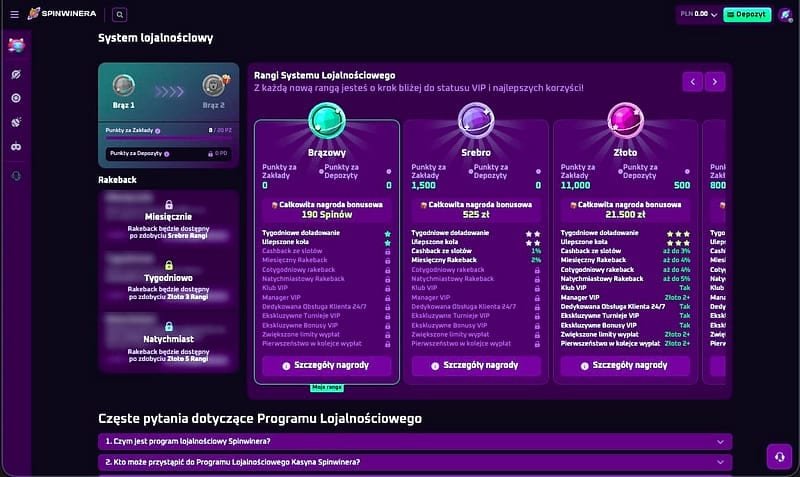Click Złoto Manager VIP Złoto 2+ value

click(677, 297)
